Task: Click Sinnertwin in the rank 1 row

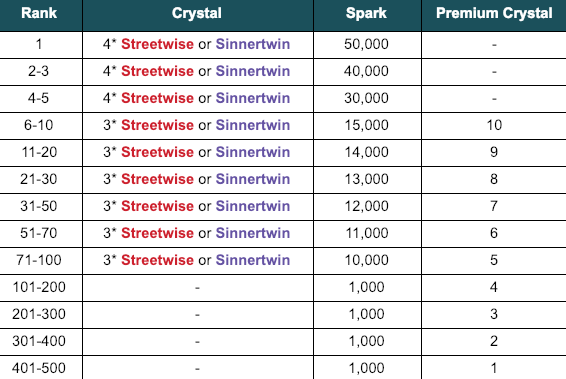Action: (253, 44)
